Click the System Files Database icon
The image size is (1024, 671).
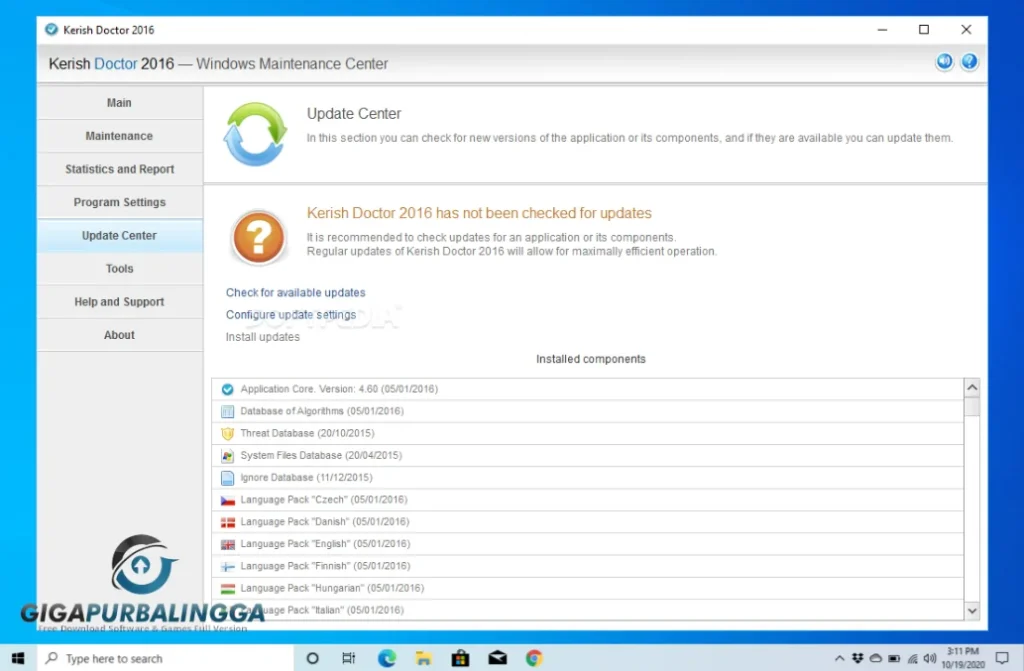click(x=227, y=455)
